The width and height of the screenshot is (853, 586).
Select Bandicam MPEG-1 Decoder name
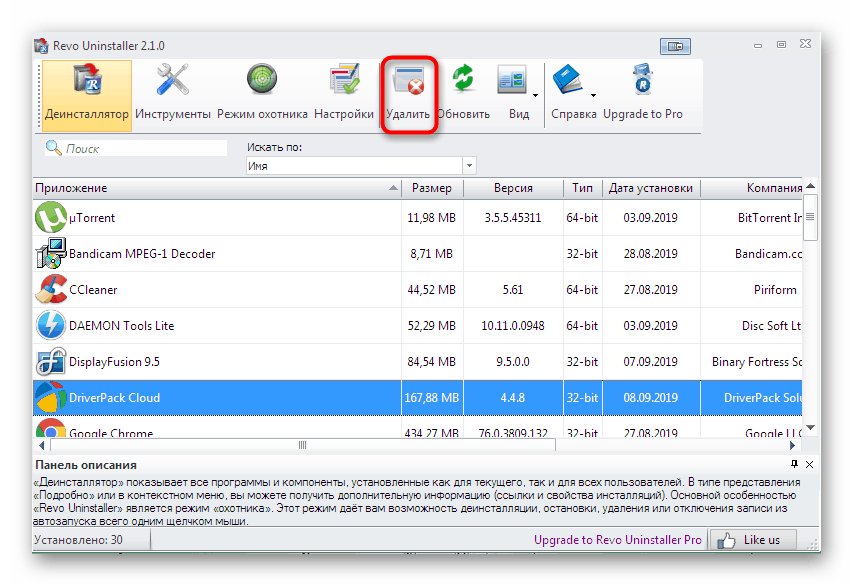[142, 254]
